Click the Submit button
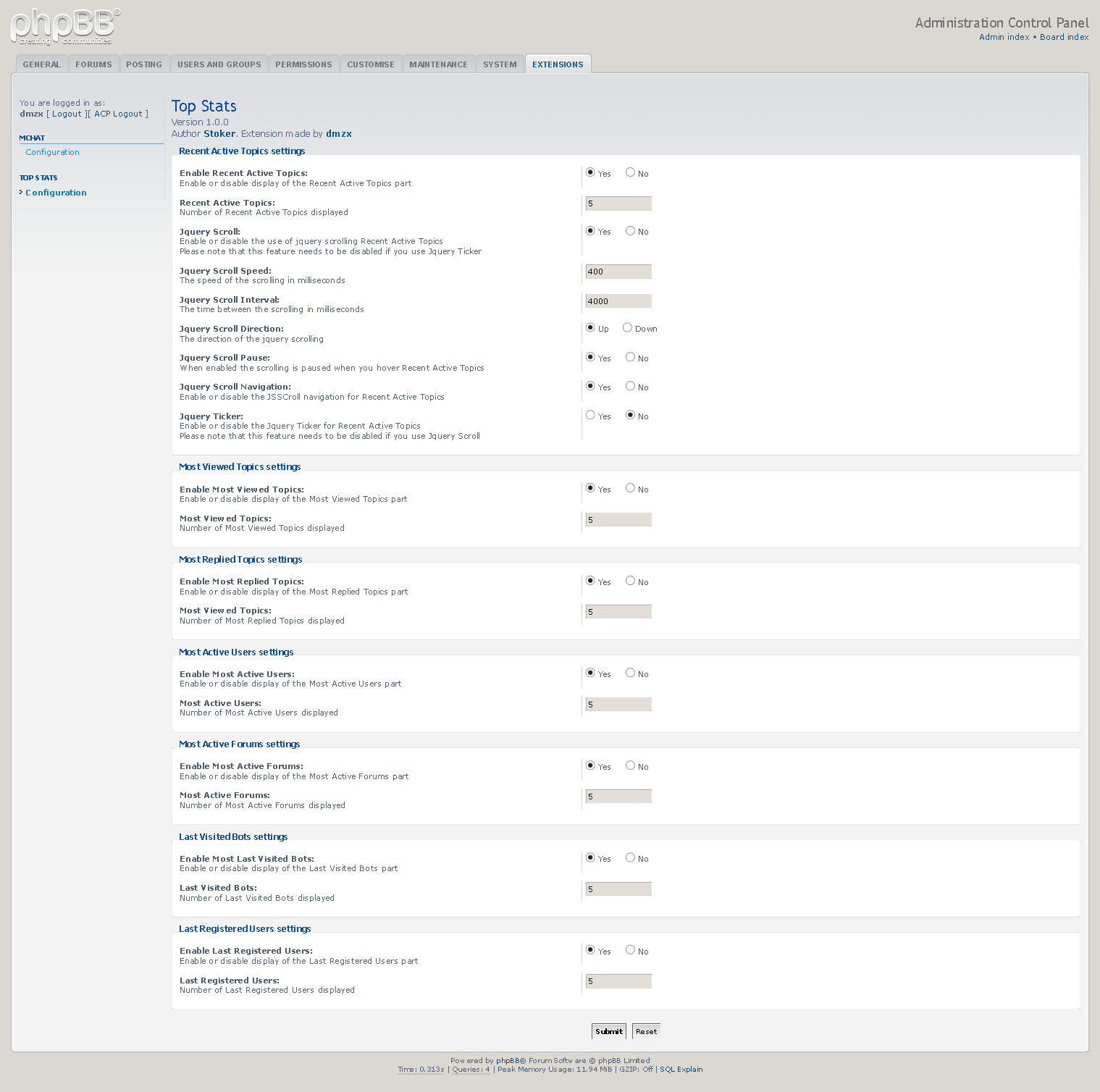1100x1092 pixels. (x=608, y=1031)
